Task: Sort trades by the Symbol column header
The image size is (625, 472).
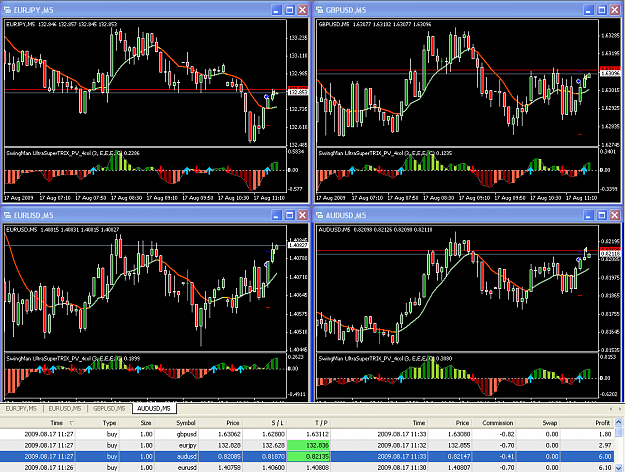Action: pyautogui.click(x=186, y=423)
